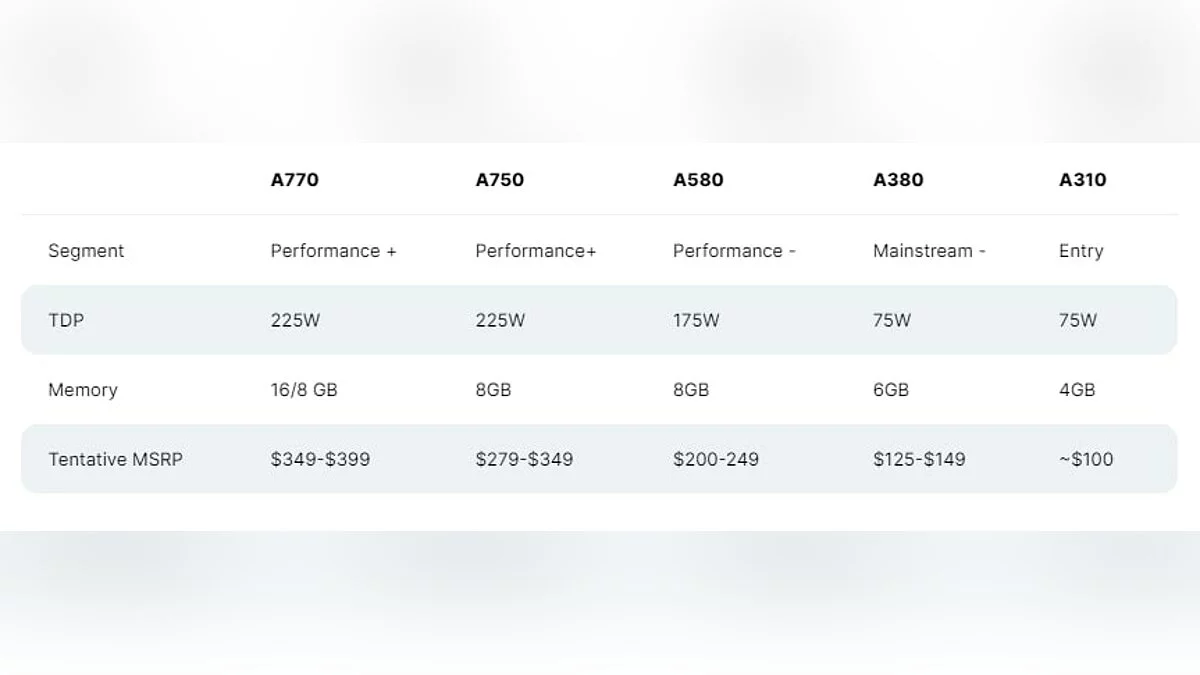Image resolution: width=1200 pixels, height=675 pixels.
Task: Click the 4GB memory cell
Action: pos(1077,390)
